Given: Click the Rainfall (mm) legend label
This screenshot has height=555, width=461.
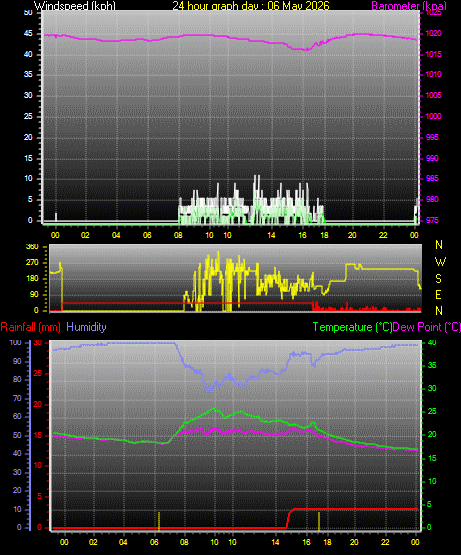Looking at the screenshot, I should pyautogui.click(x=30, y=327).
